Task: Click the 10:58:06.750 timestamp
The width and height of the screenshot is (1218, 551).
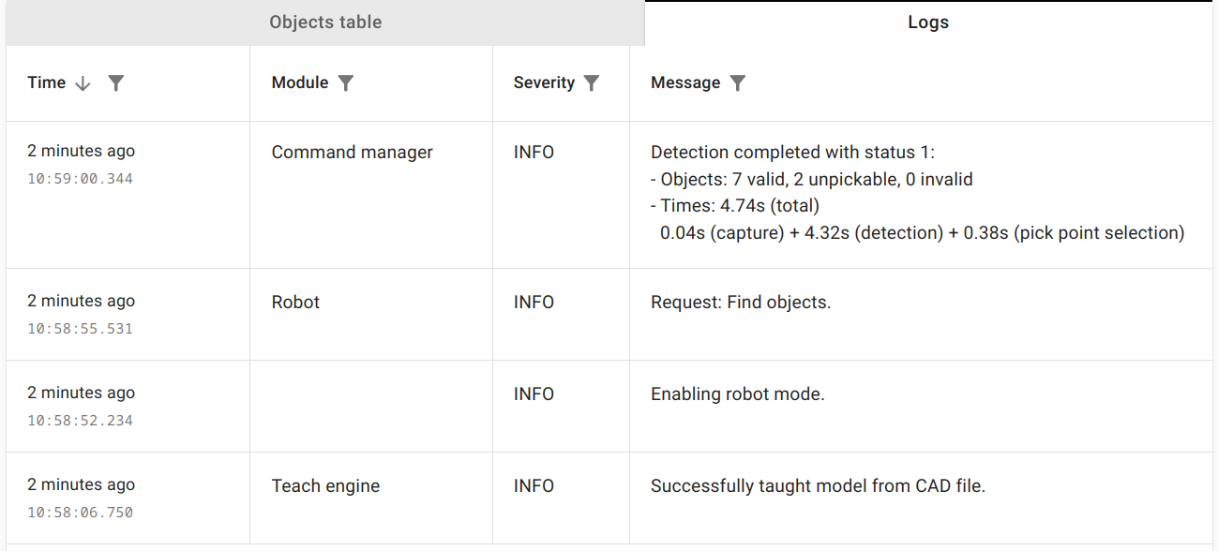Action: [x=80, y=513]
